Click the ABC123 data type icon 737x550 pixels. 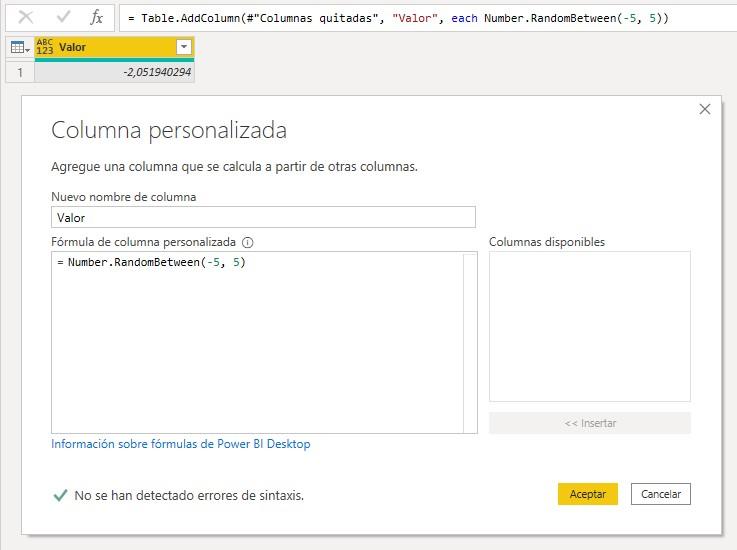(45, 47)
